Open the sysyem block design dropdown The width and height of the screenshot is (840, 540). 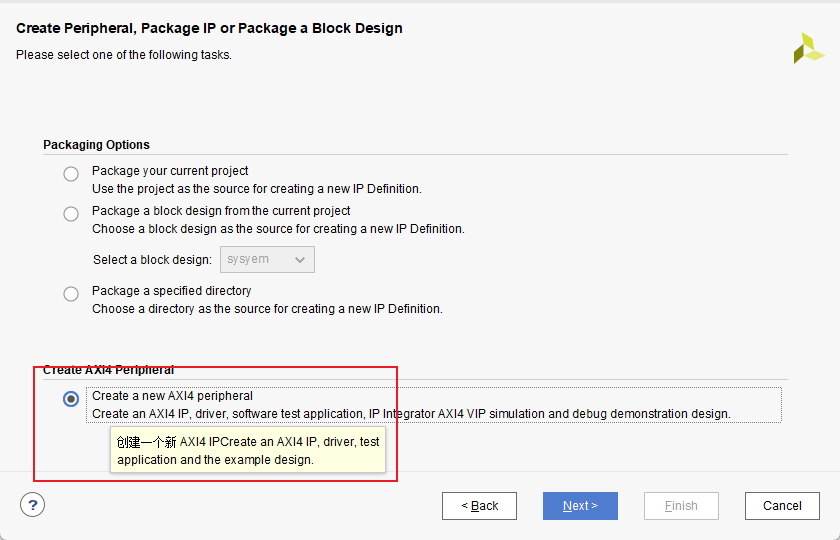[267, 259]
